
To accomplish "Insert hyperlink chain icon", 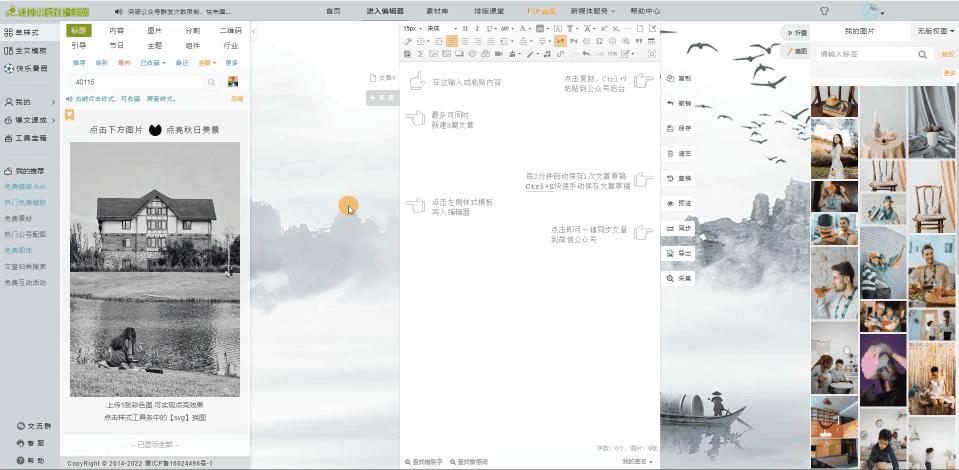I will [x=560, y=54].
